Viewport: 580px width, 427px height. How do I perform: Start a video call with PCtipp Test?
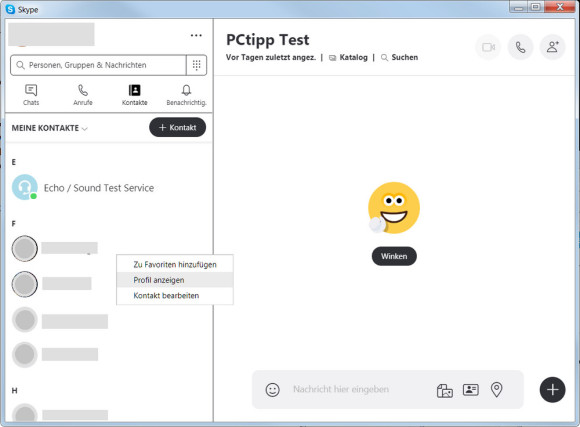488,47
